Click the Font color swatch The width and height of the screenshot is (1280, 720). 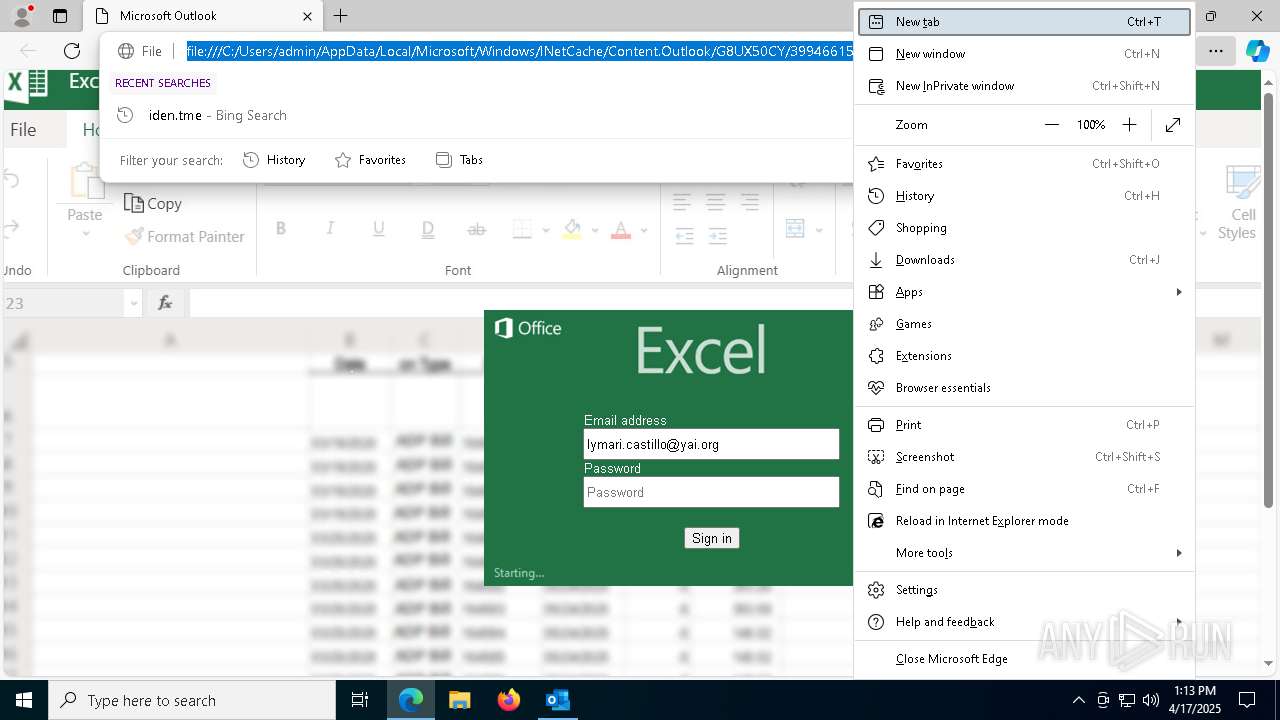click(x=621, y=230)
